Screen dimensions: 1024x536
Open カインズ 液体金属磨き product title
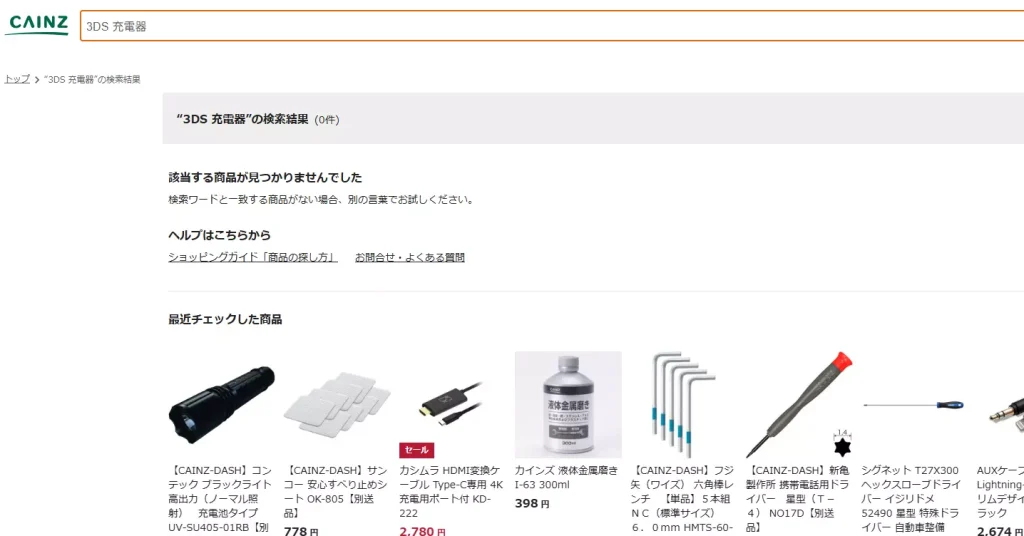pos(566,477)
